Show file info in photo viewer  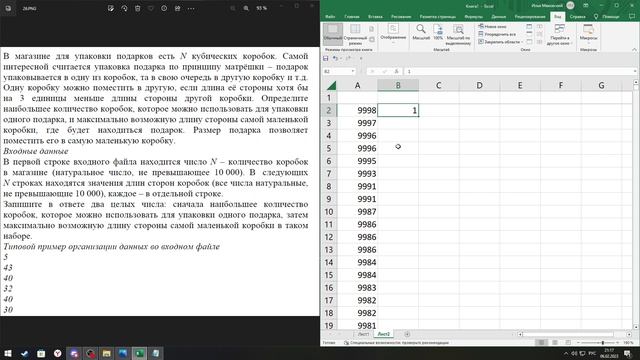(x=164, y=8)
